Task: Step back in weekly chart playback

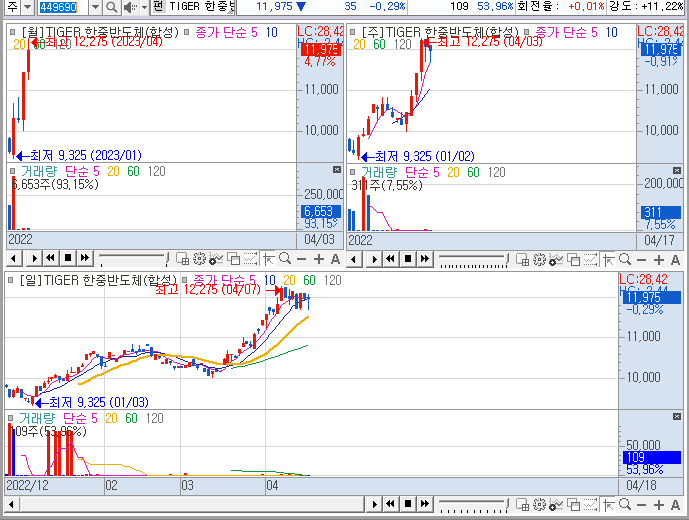Action: pos(354,259)
